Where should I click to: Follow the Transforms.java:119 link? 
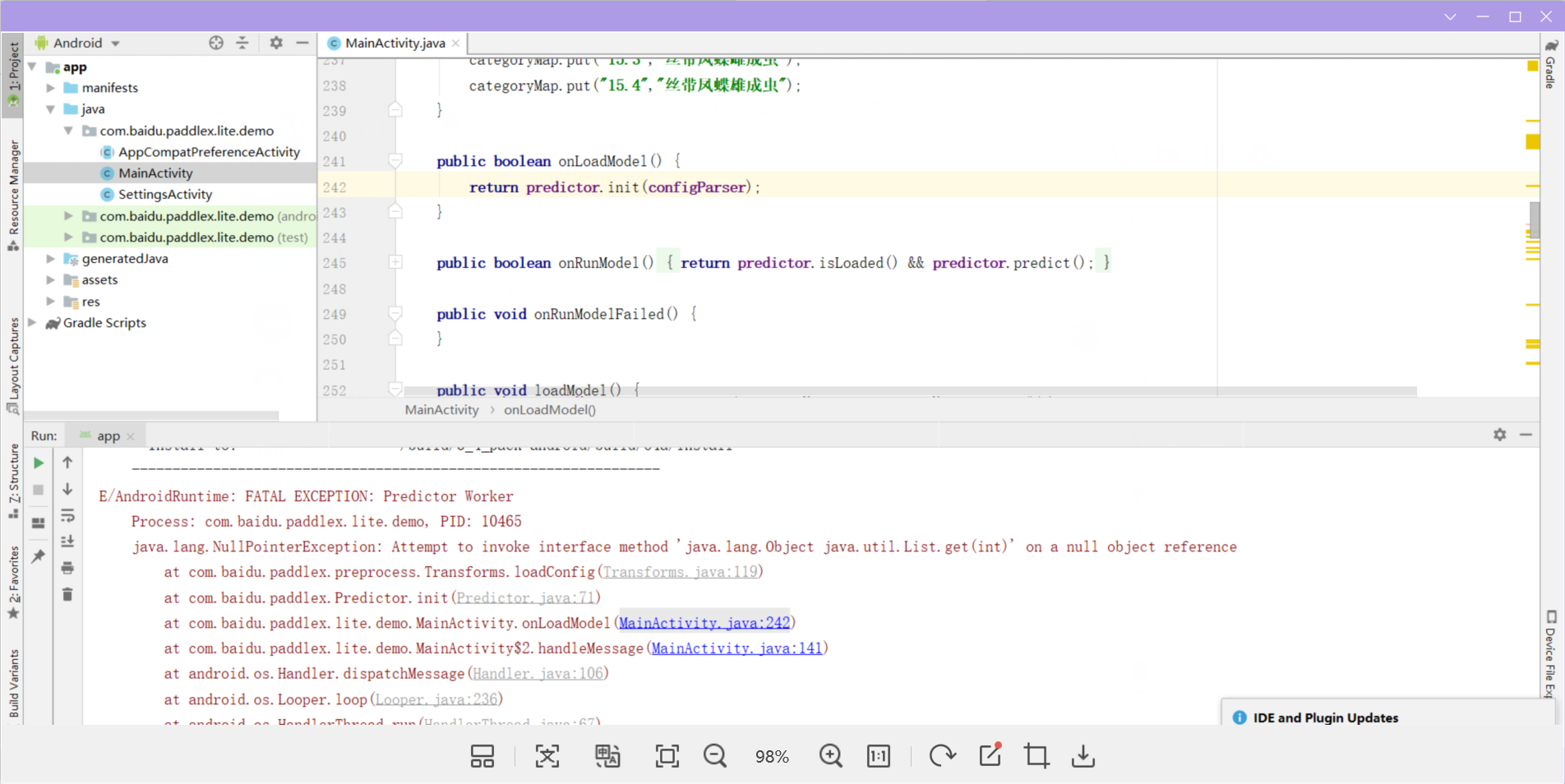pyautogui.click(x=681, y=571)
